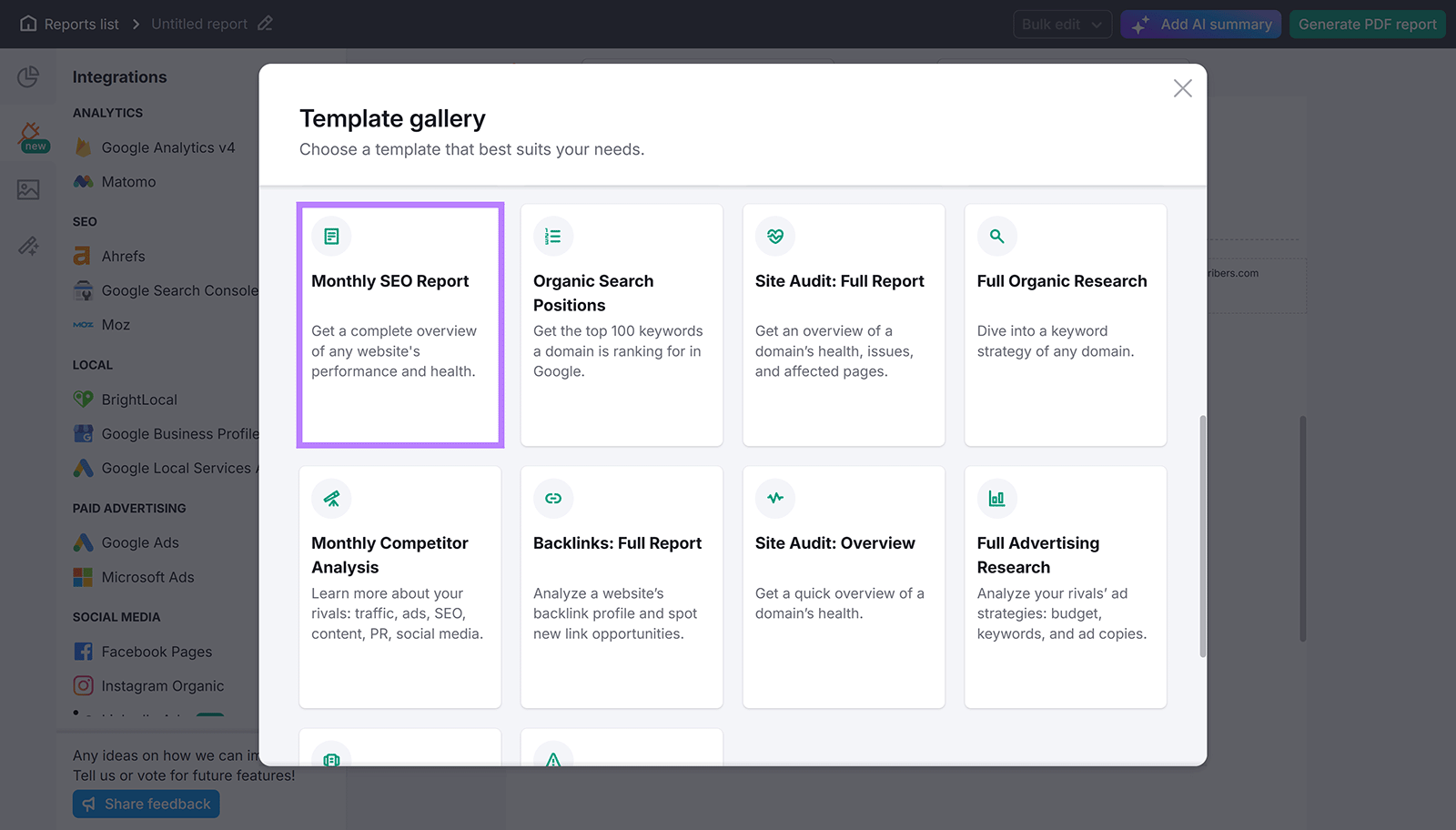
Task: Click the pencil icon to rename the report
Action: tap(265, 23)
